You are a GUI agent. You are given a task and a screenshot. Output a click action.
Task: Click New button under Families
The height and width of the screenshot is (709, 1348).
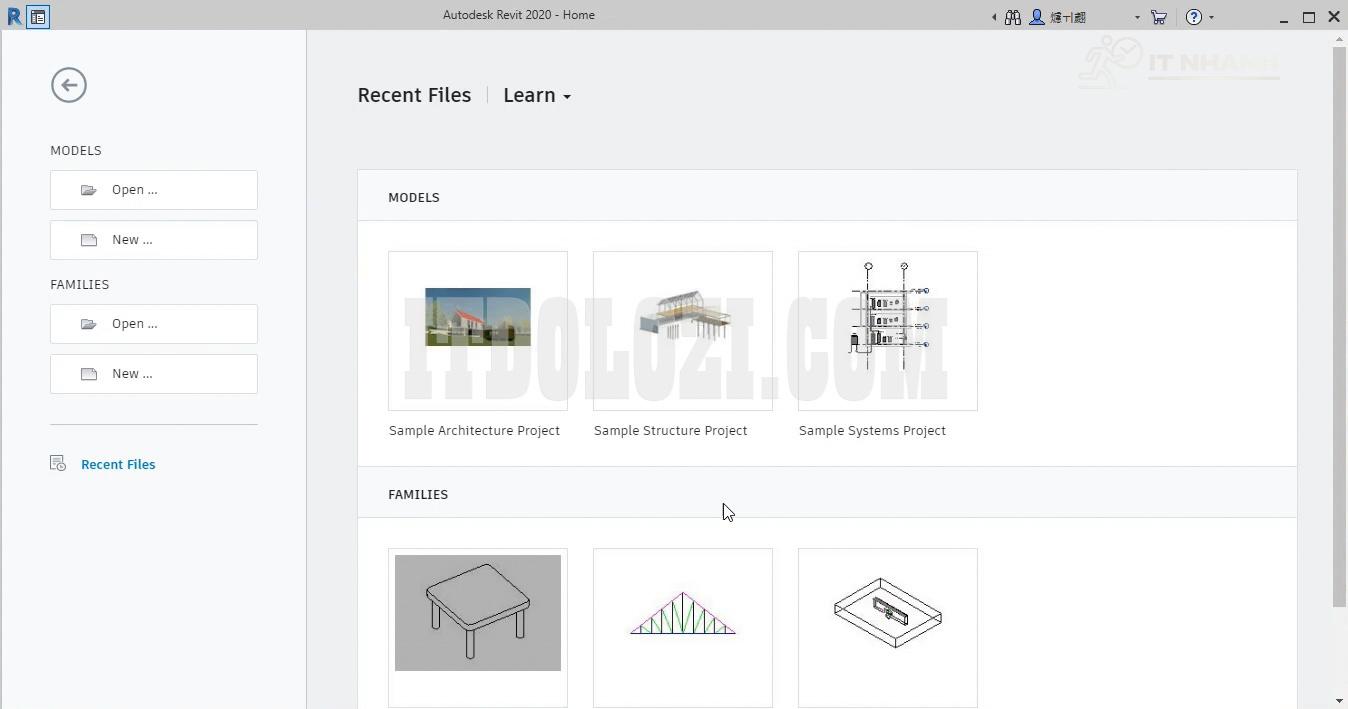(x=154, y=374)
